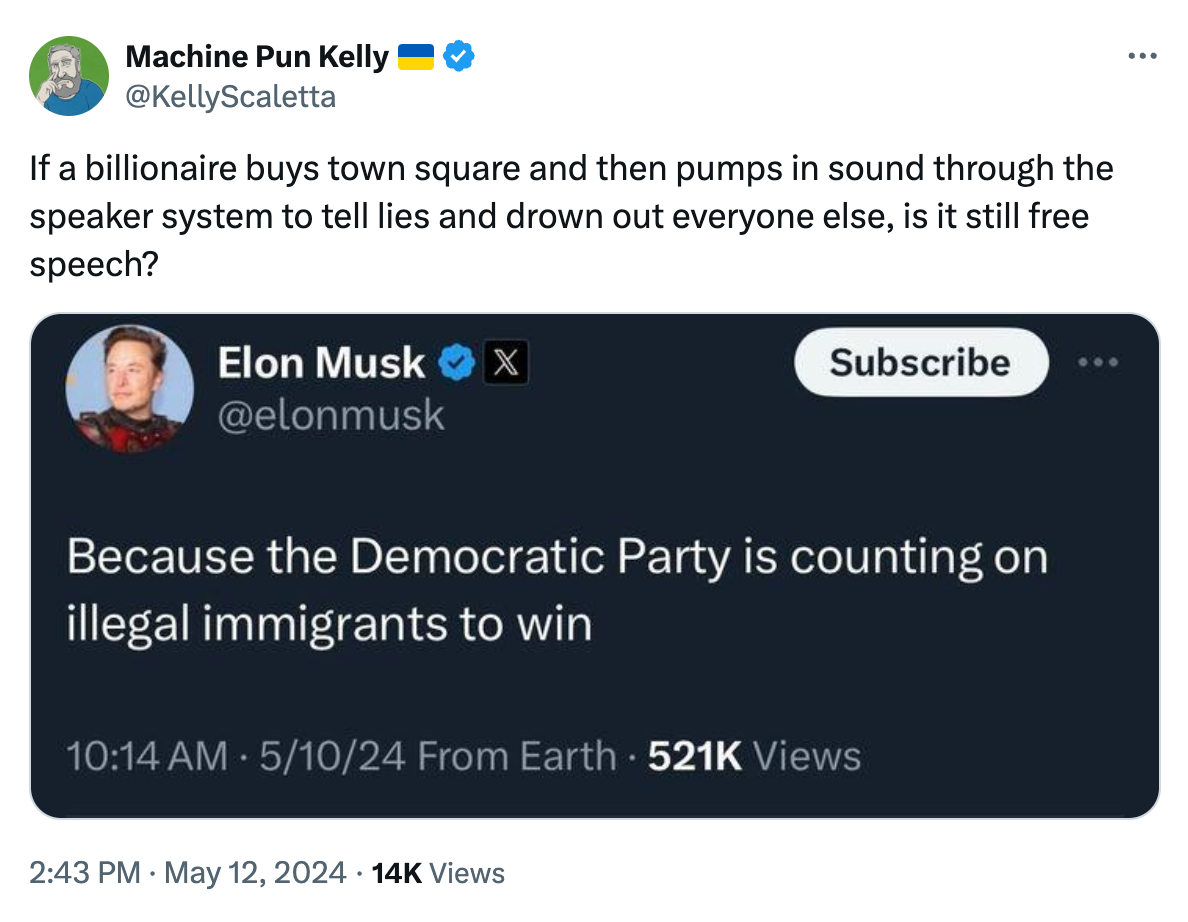Click the Elon Musk display name

tap(321, 363)
